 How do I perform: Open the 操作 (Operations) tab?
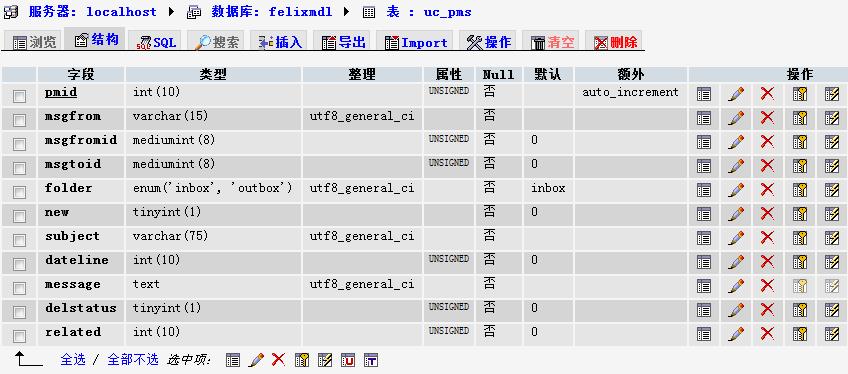click(x=488, y=41)
